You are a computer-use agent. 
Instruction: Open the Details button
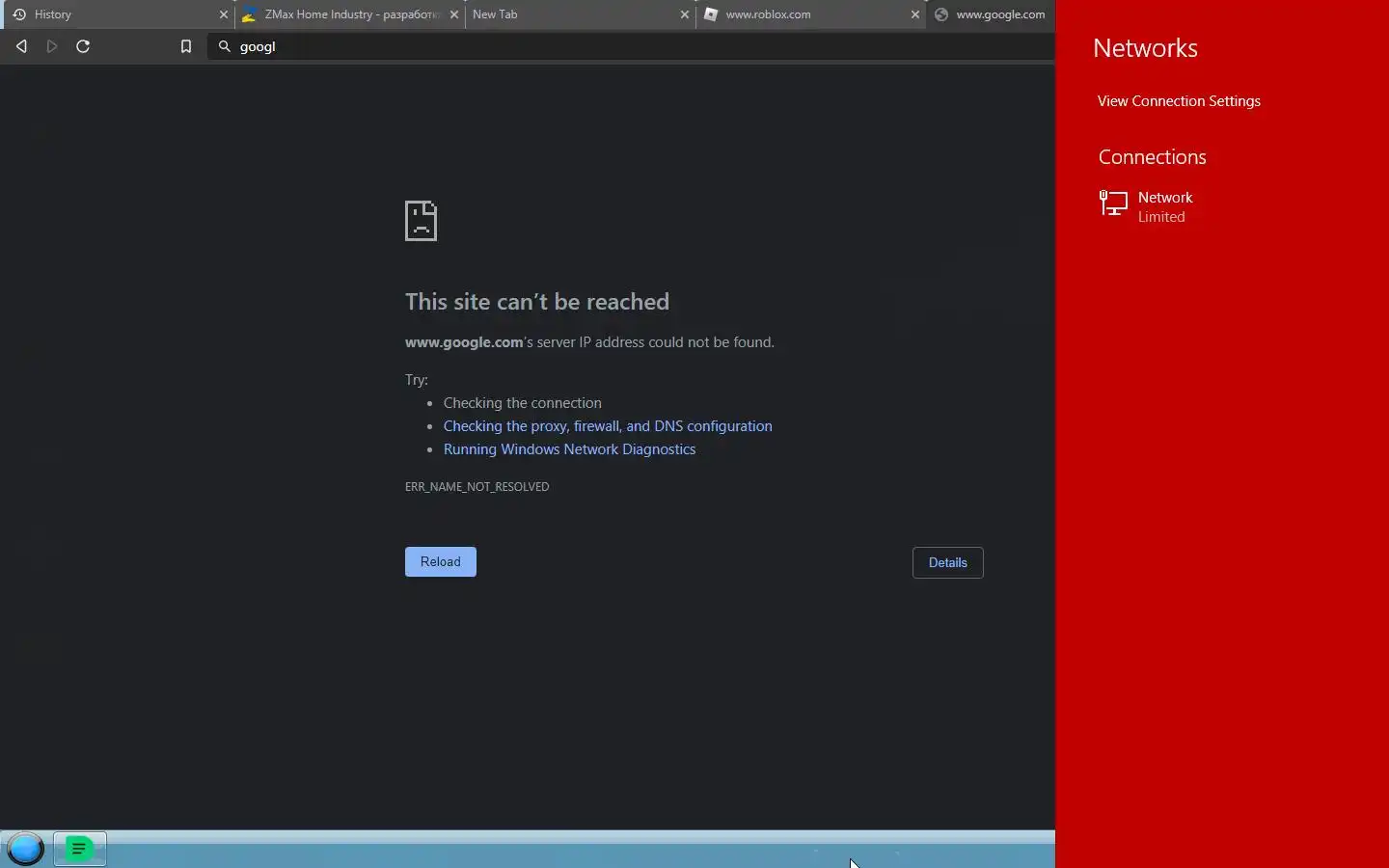pos(948,562)
